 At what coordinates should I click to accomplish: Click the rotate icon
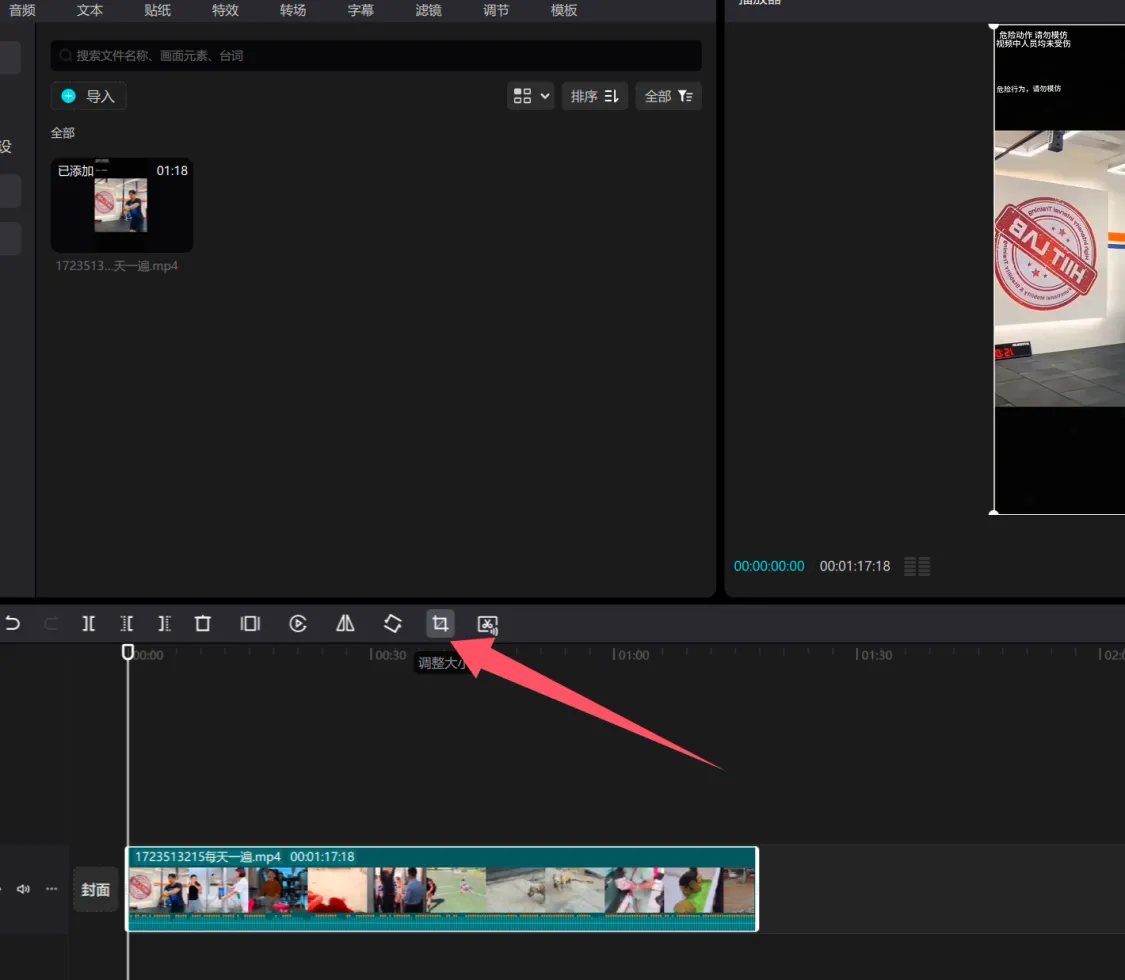[x=393, y=624]
